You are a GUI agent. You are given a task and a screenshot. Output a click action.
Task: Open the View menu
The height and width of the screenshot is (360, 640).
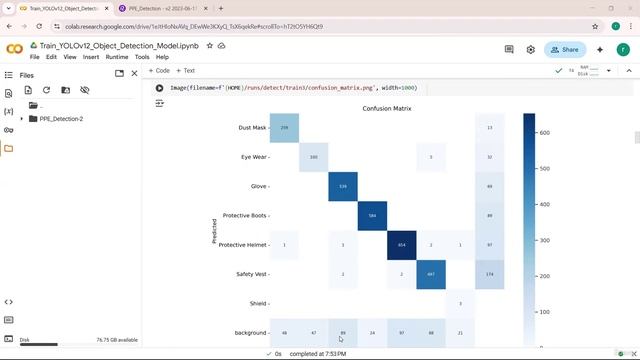click(x=70, y=57)
